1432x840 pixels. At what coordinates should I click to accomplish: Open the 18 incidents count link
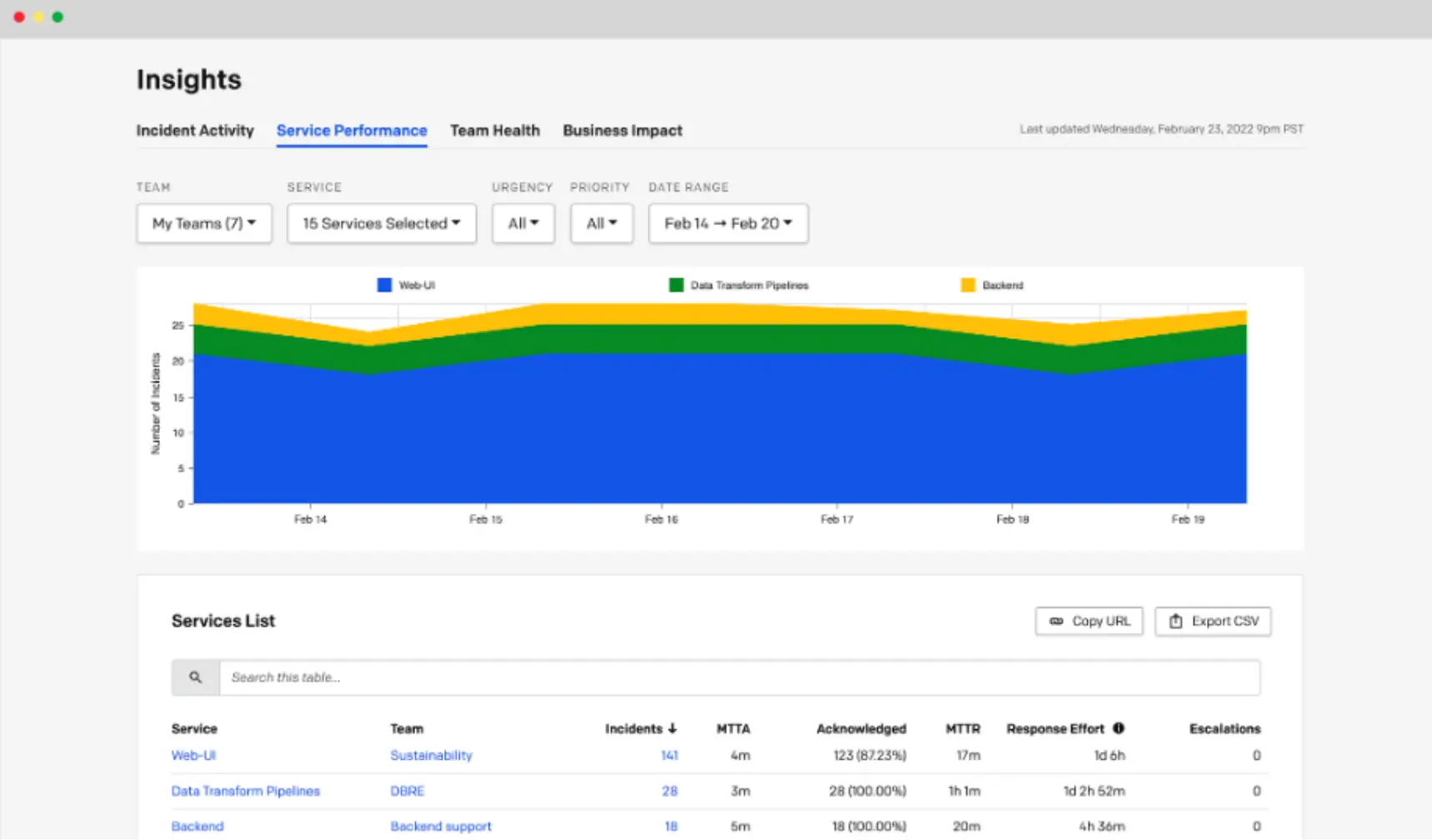coord(671,826)
